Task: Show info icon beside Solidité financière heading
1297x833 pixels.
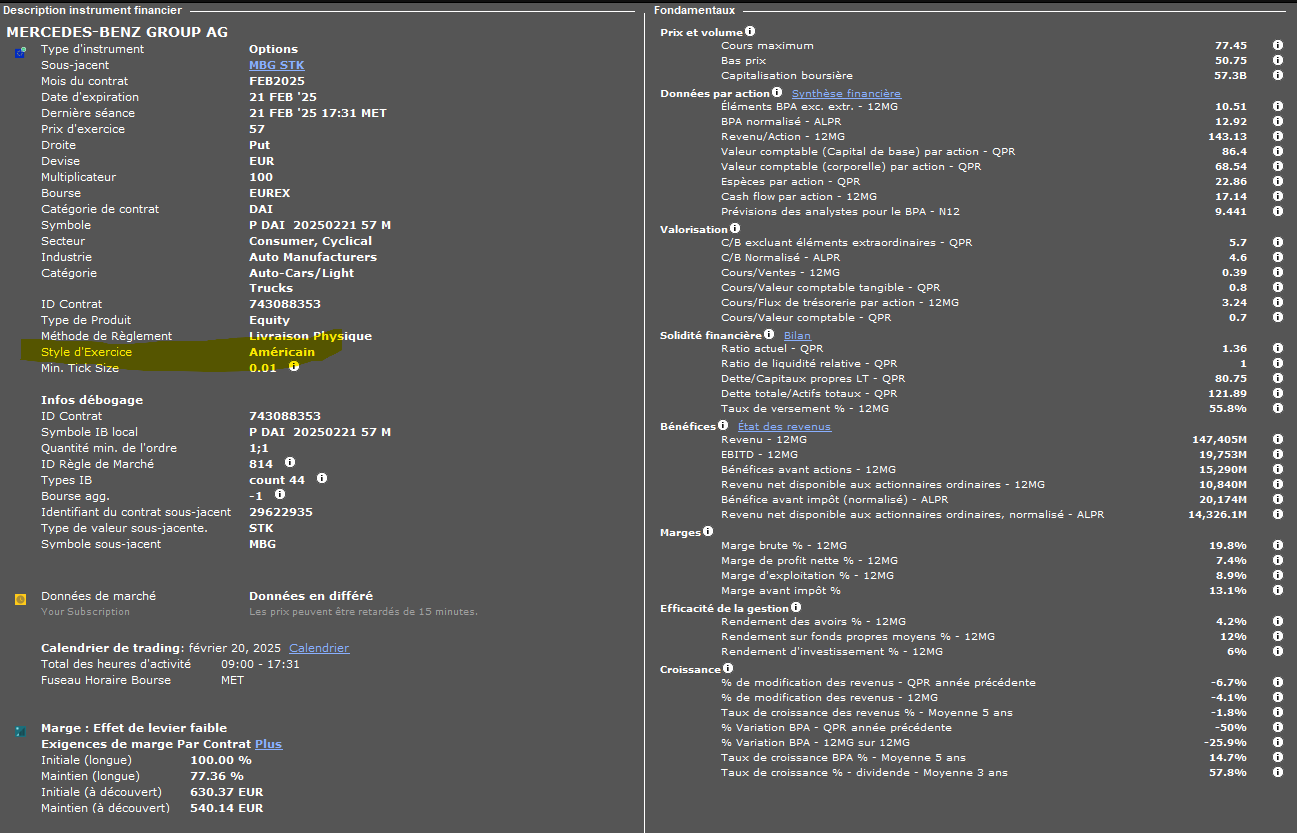Action: click(769, 334)
